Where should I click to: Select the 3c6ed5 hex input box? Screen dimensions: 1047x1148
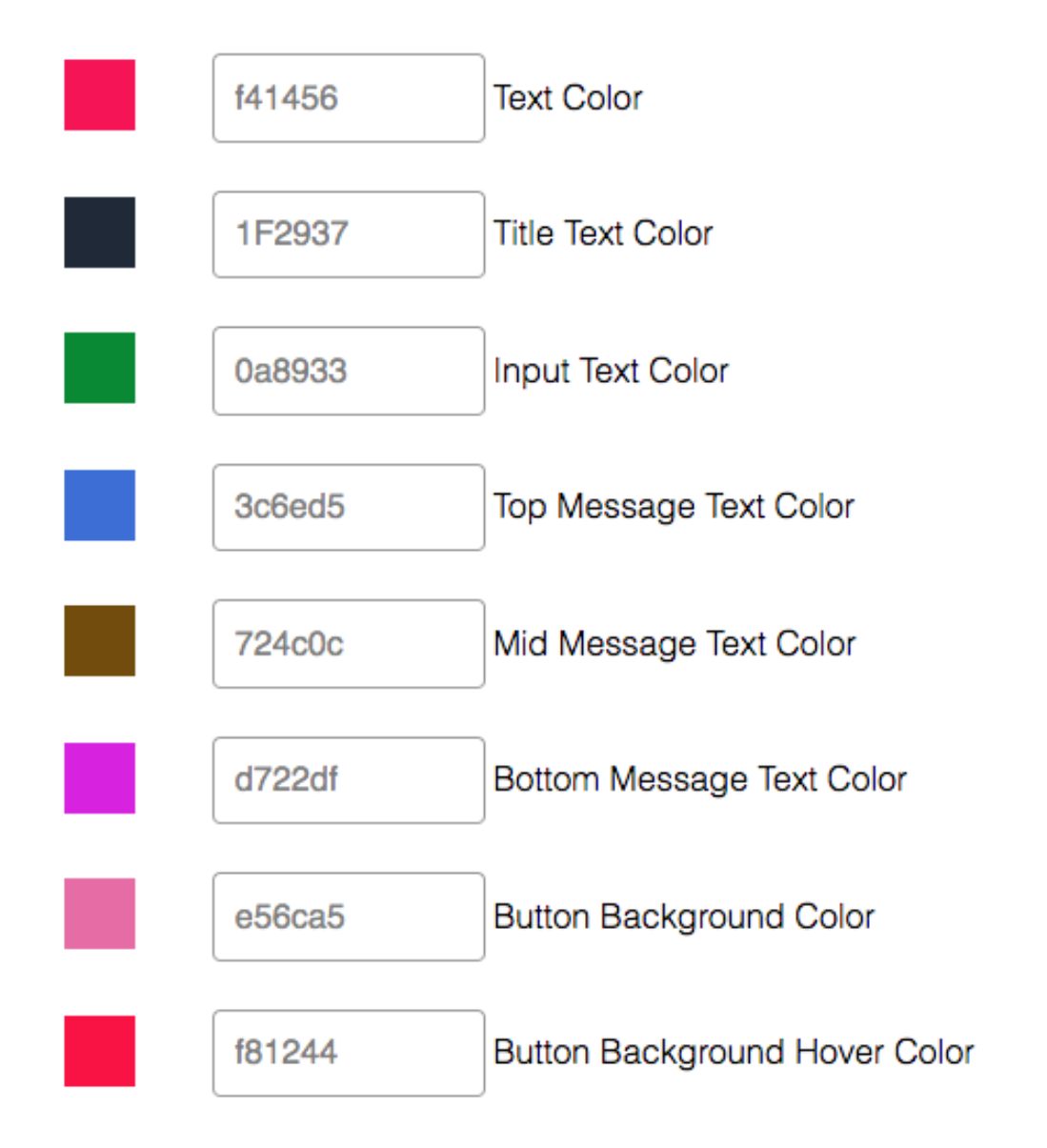tap(348, 507)
